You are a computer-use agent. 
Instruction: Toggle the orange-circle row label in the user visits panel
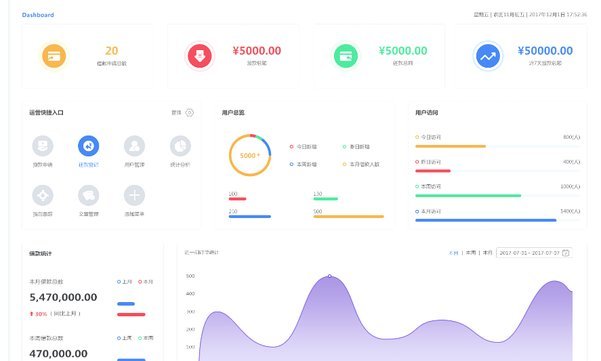pyautogui.click(x=428, y=137)
